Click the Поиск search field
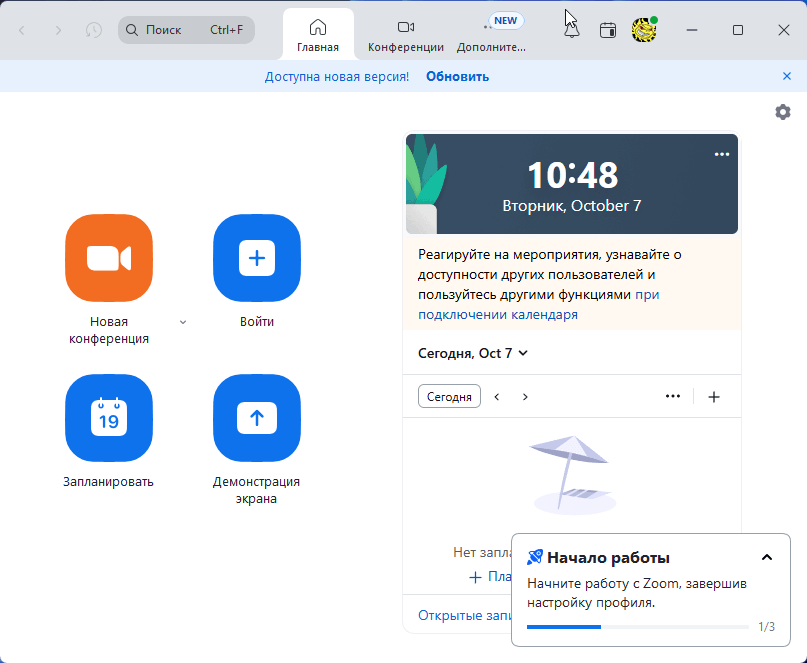807x663 pixels. (x=186, y=30)
